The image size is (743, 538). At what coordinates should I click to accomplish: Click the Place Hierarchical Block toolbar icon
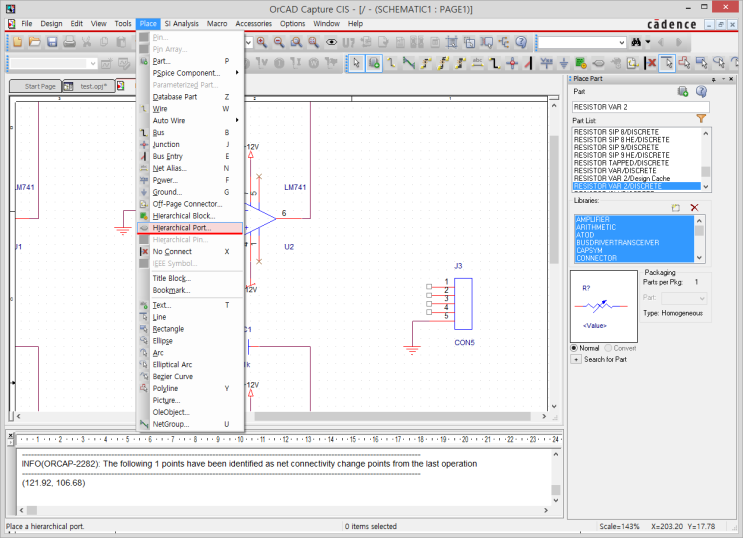pos(581,63)
